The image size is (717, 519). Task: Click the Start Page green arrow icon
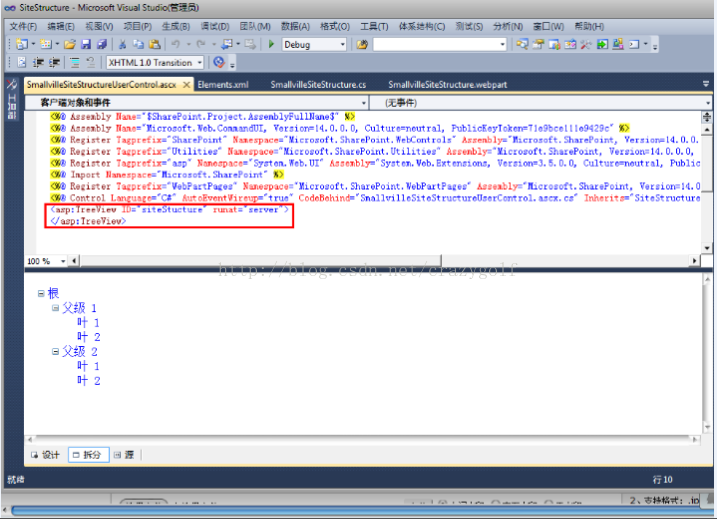602,44
